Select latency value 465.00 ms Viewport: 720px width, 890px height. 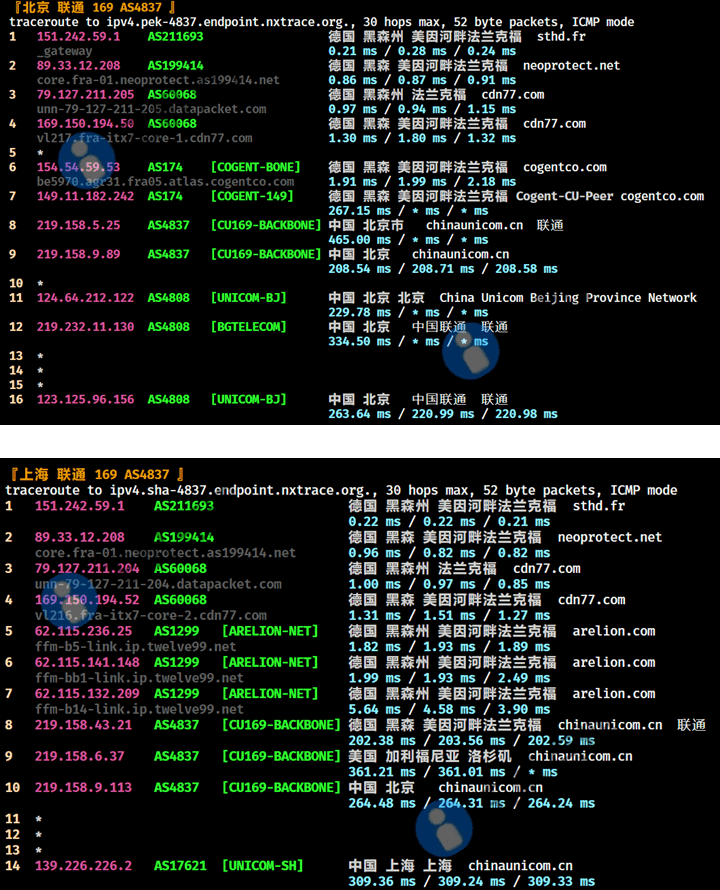[359, 240]
